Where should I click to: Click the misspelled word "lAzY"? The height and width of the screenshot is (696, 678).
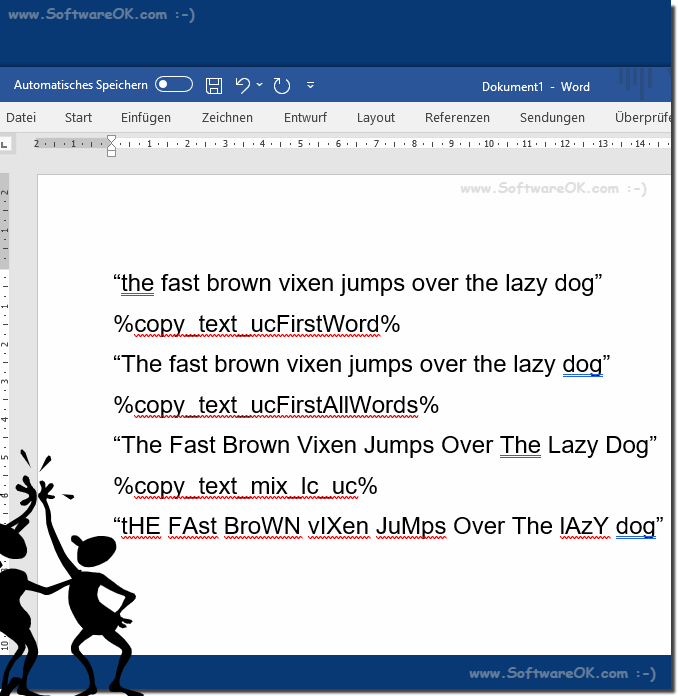(584, 526)
